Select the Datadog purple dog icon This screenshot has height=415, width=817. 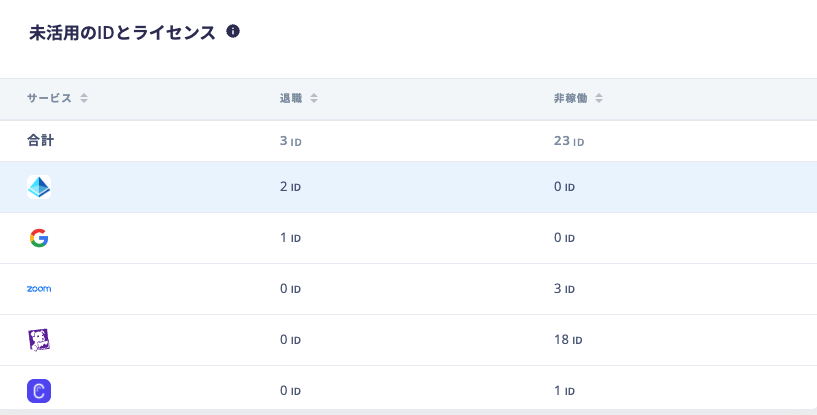tap(39, 340)
